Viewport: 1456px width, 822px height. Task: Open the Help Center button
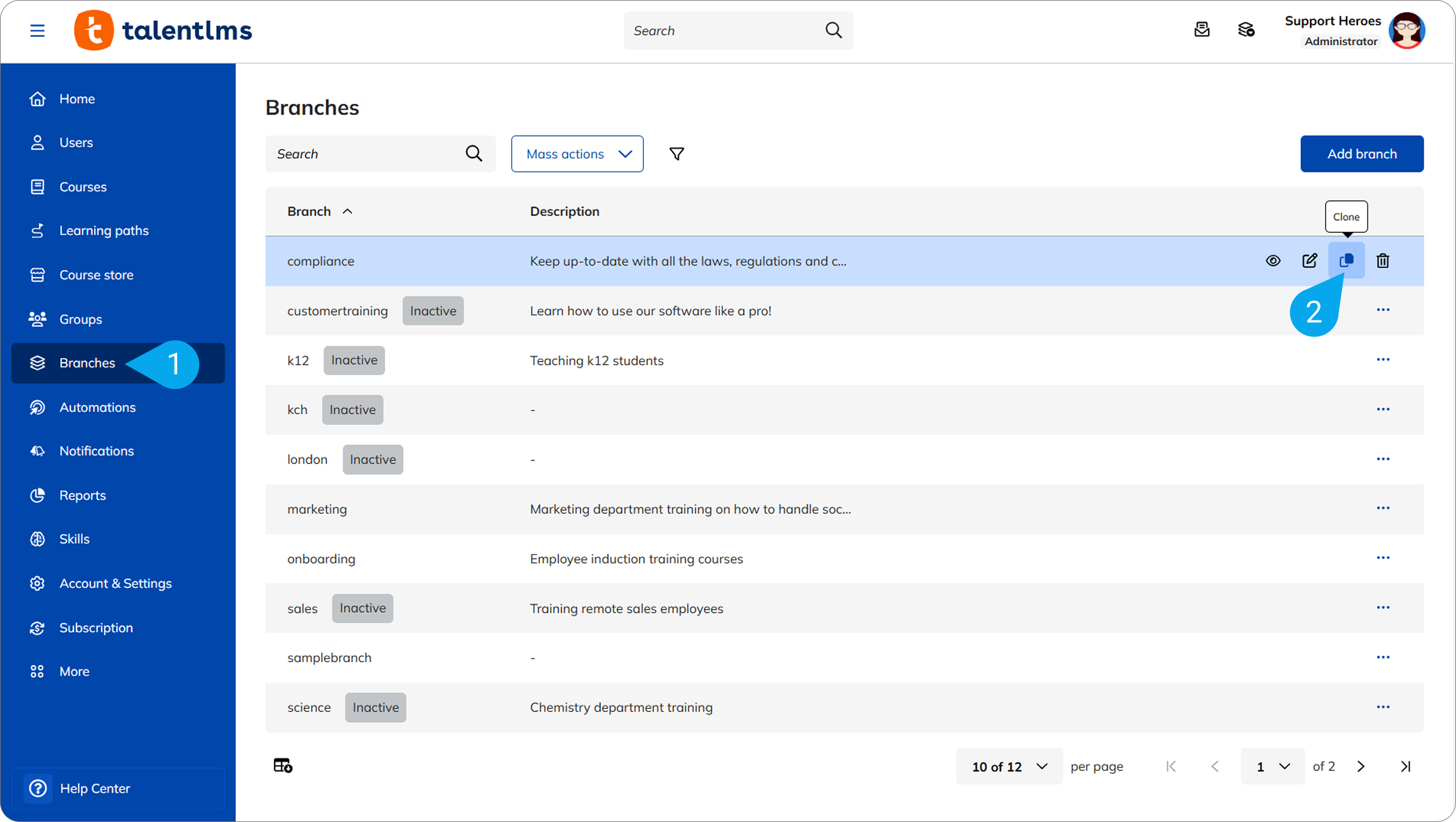[118, 788]
